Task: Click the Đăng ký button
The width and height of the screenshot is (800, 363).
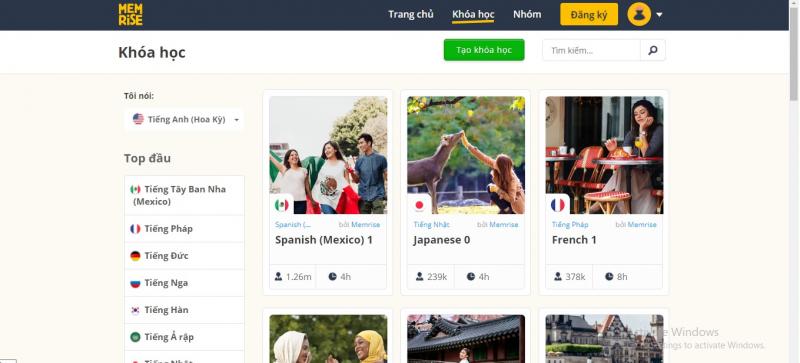Action: point(589,14)
